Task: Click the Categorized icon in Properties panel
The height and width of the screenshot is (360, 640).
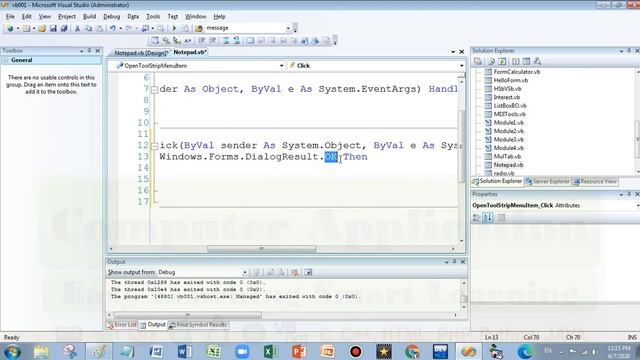Action: pos(476,218)
